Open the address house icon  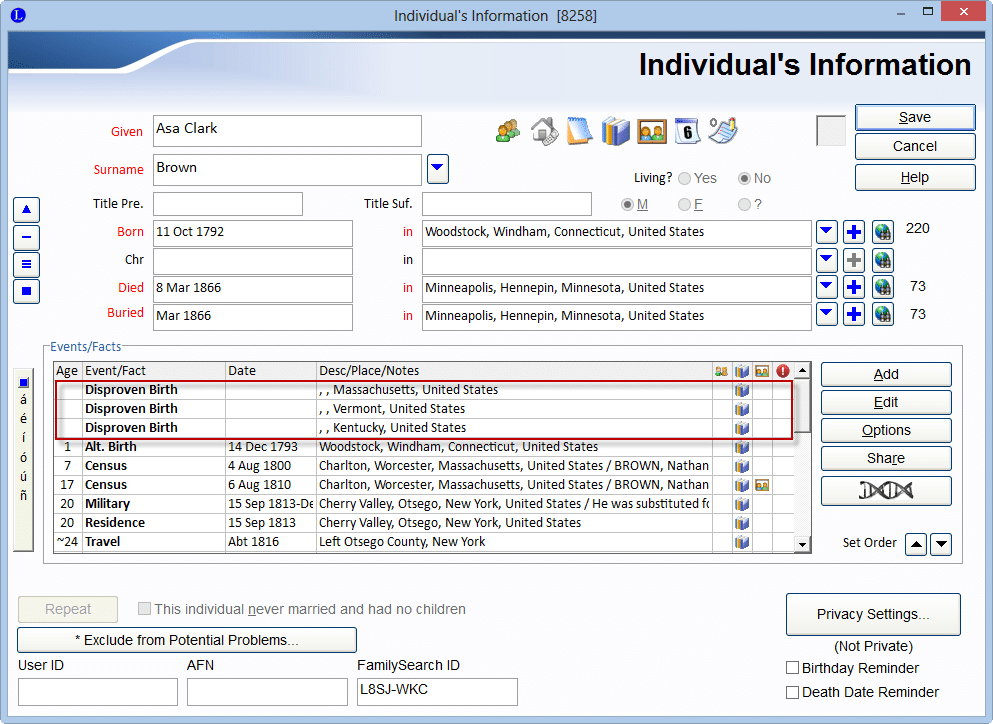pyautogui.click(x=544, y=131)
